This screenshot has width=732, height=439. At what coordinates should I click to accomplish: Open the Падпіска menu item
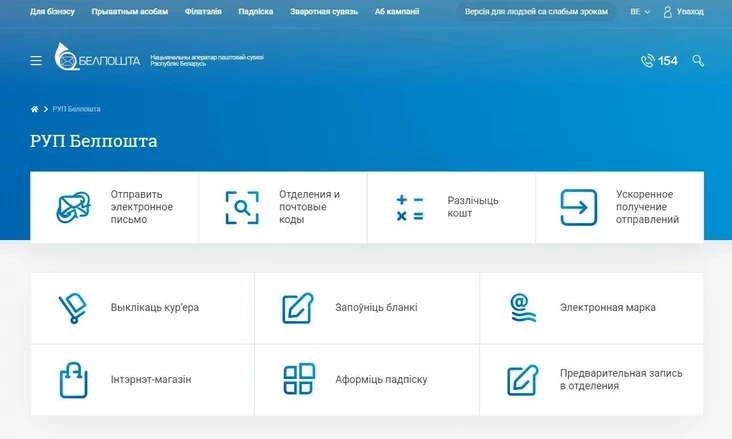coord(256,11)
